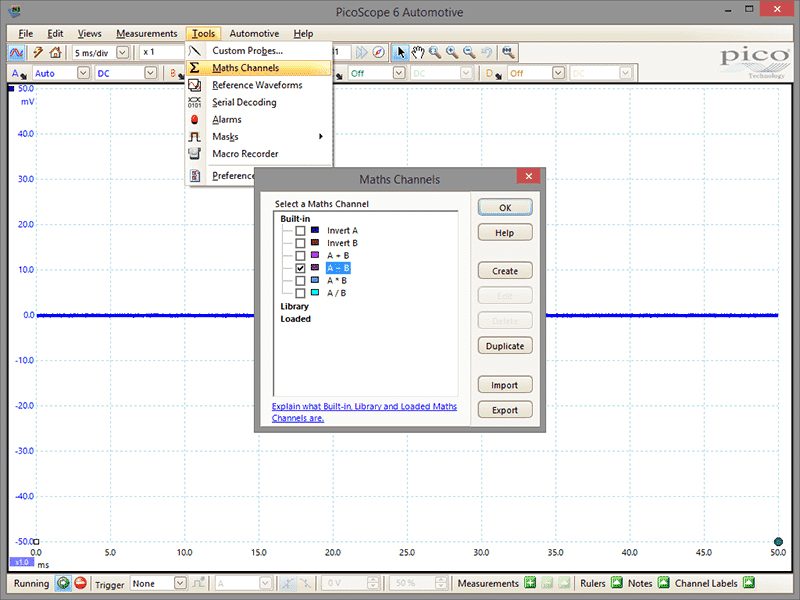
Task: Enable the Invert A maths channel
Action: pyautogui.click(x=300, y=231)
